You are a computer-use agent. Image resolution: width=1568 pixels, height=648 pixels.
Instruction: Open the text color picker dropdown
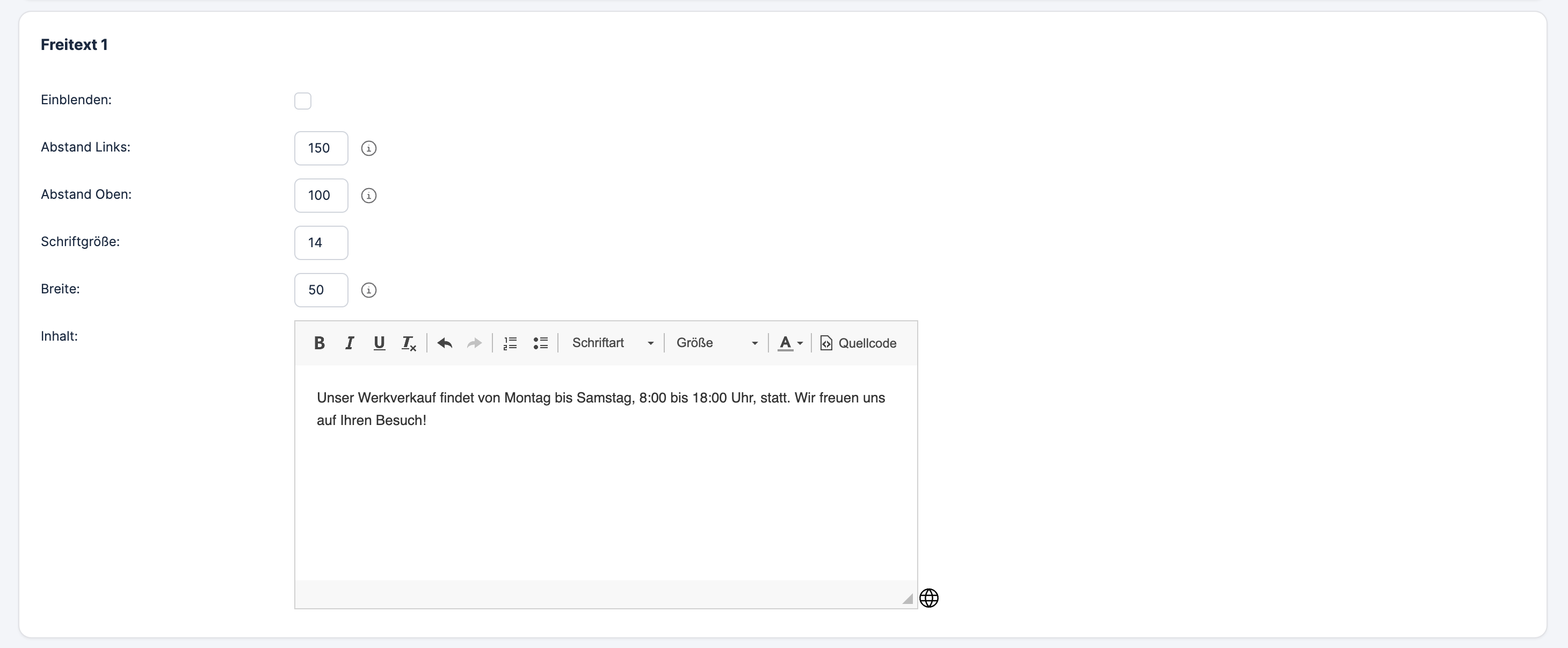(x=790, y=343)
